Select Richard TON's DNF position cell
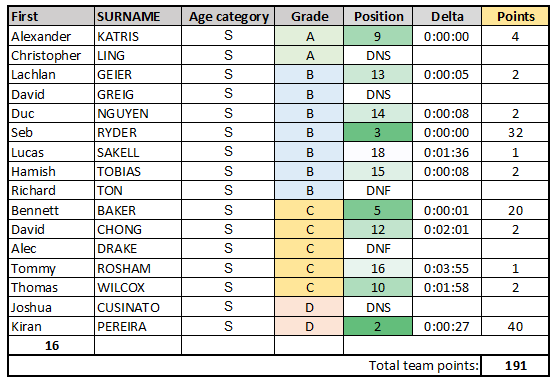The image size is (554, 381). (x=378, y=190)
